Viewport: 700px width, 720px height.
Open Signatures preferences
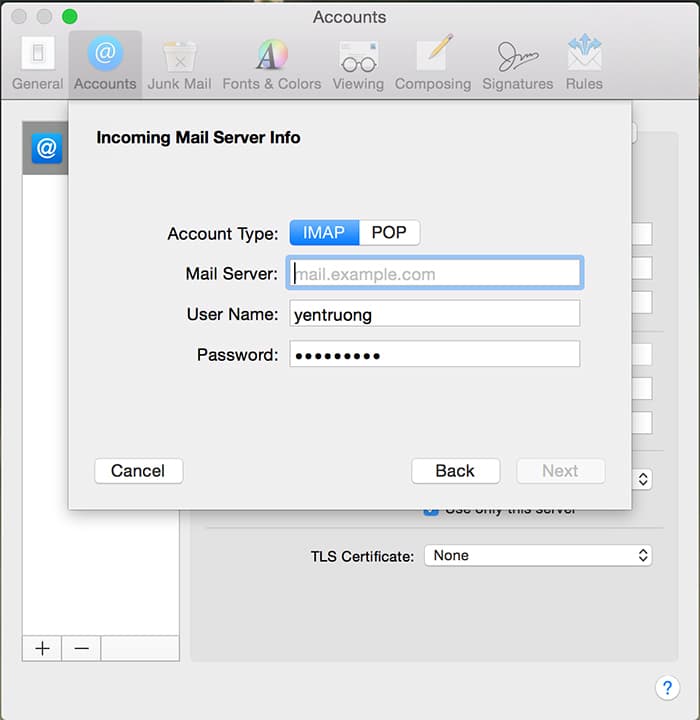pyautogui.click(x=518, y=64)
